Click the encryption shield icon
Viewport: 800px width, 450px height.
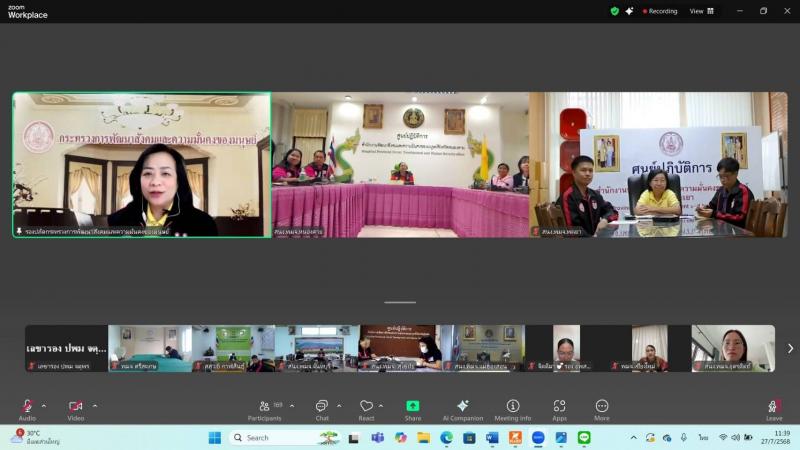(x=615, y=11)
